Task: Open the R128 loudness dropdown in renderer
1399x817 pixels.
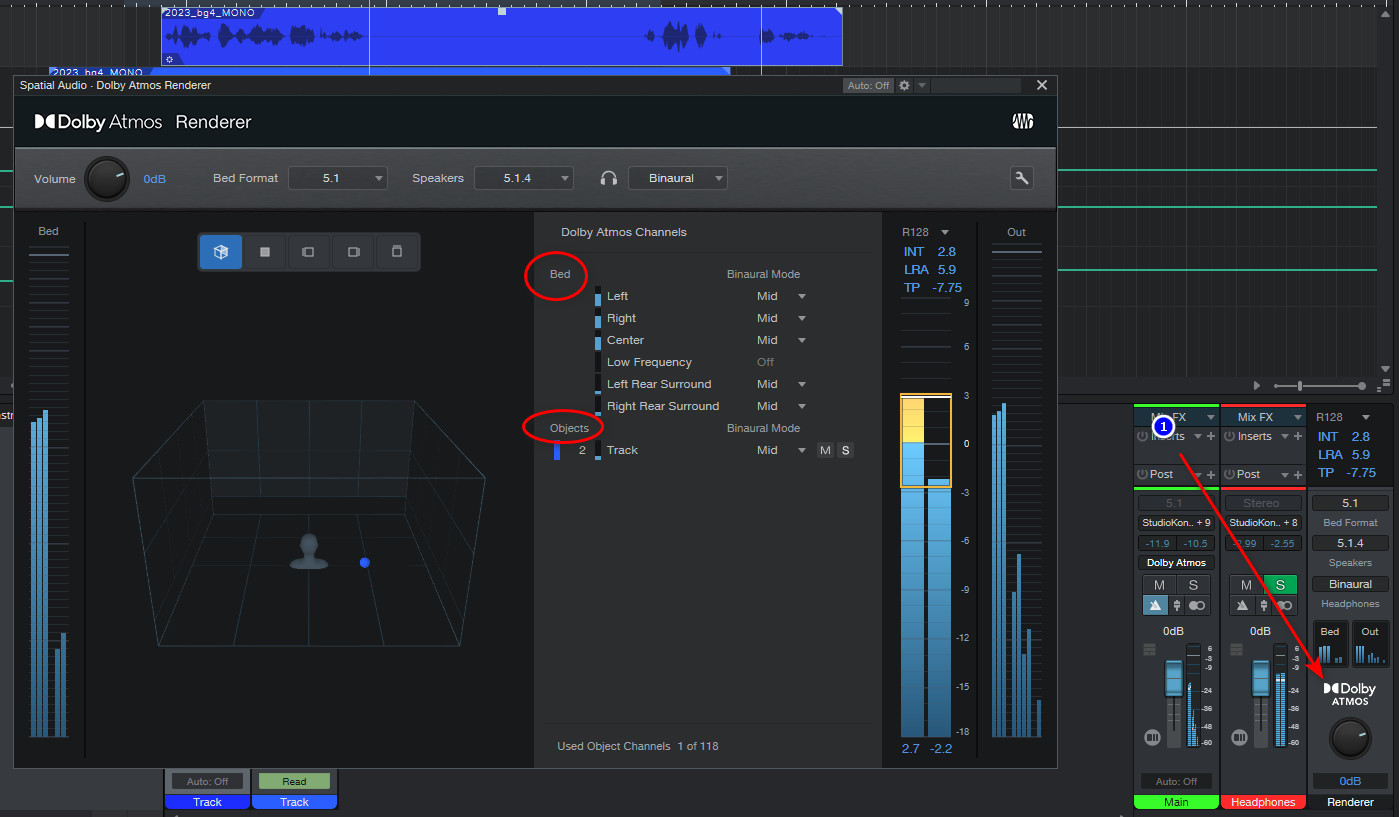Action: tap(945, 232)
